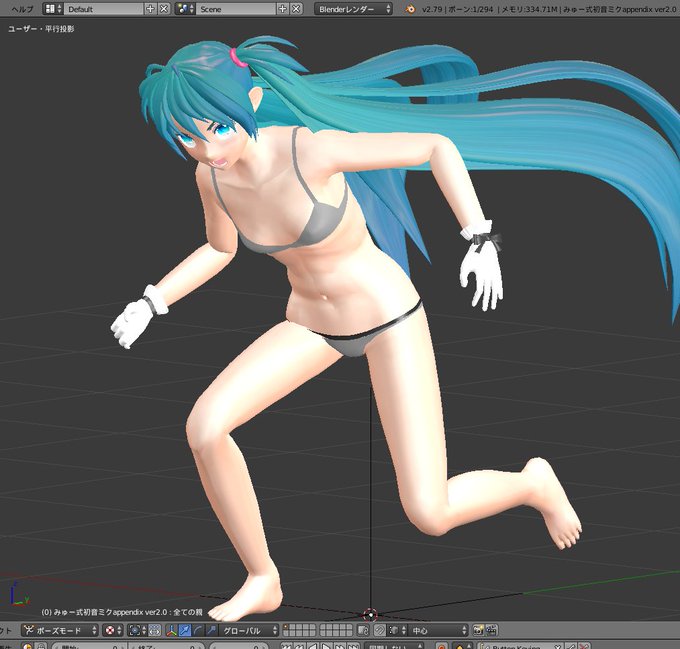Delete the Default screen layout
This screenshot has height=649, width=680.
click(163, 9)
